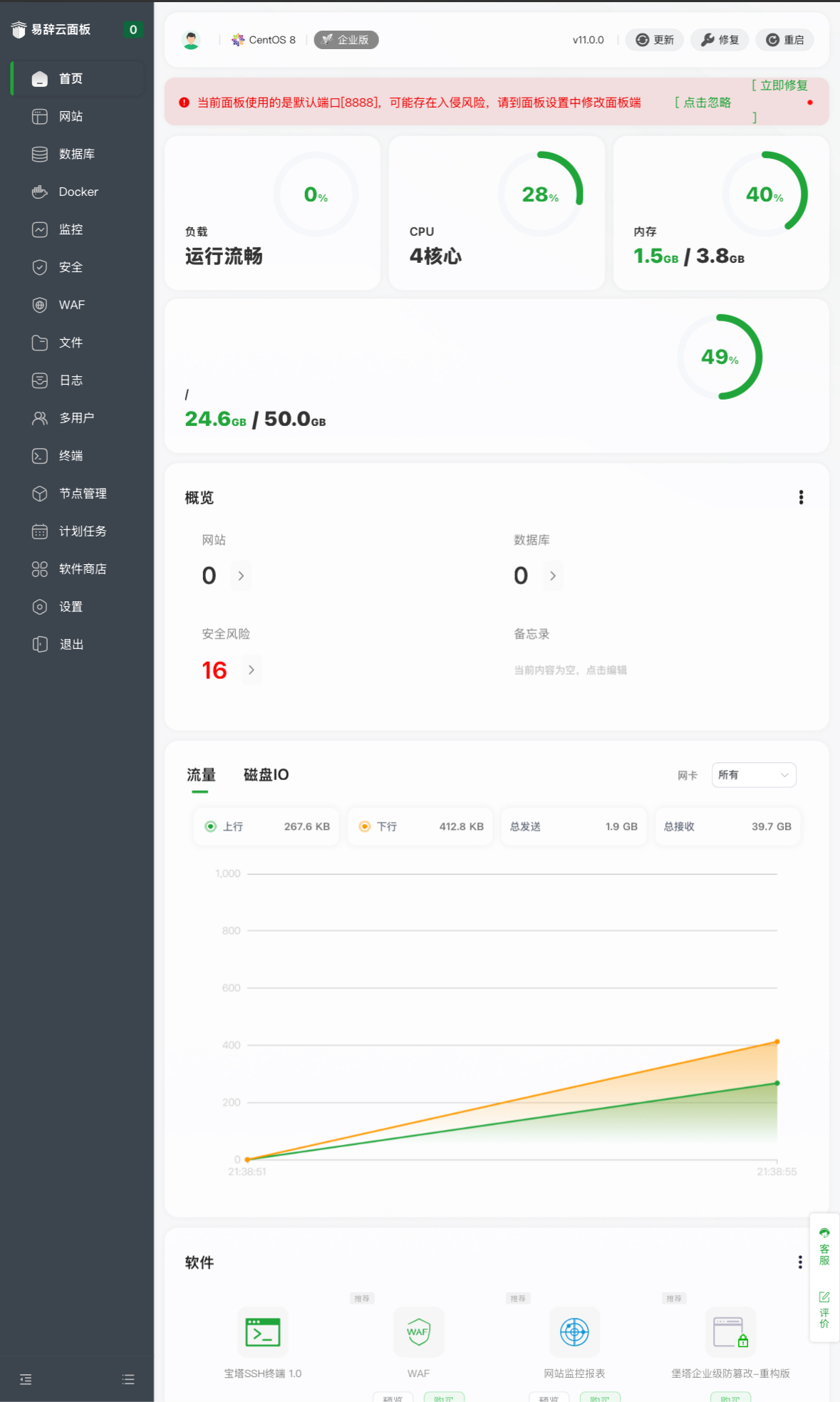Switch to the 流量 tab
840x1402 pixels.
pyautogui.click(x=201, y=776)
